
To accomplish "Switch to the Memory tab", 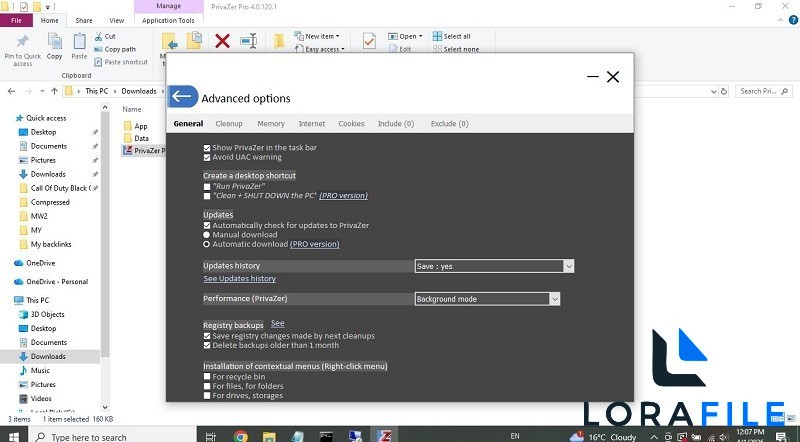I will pos(271,124).
